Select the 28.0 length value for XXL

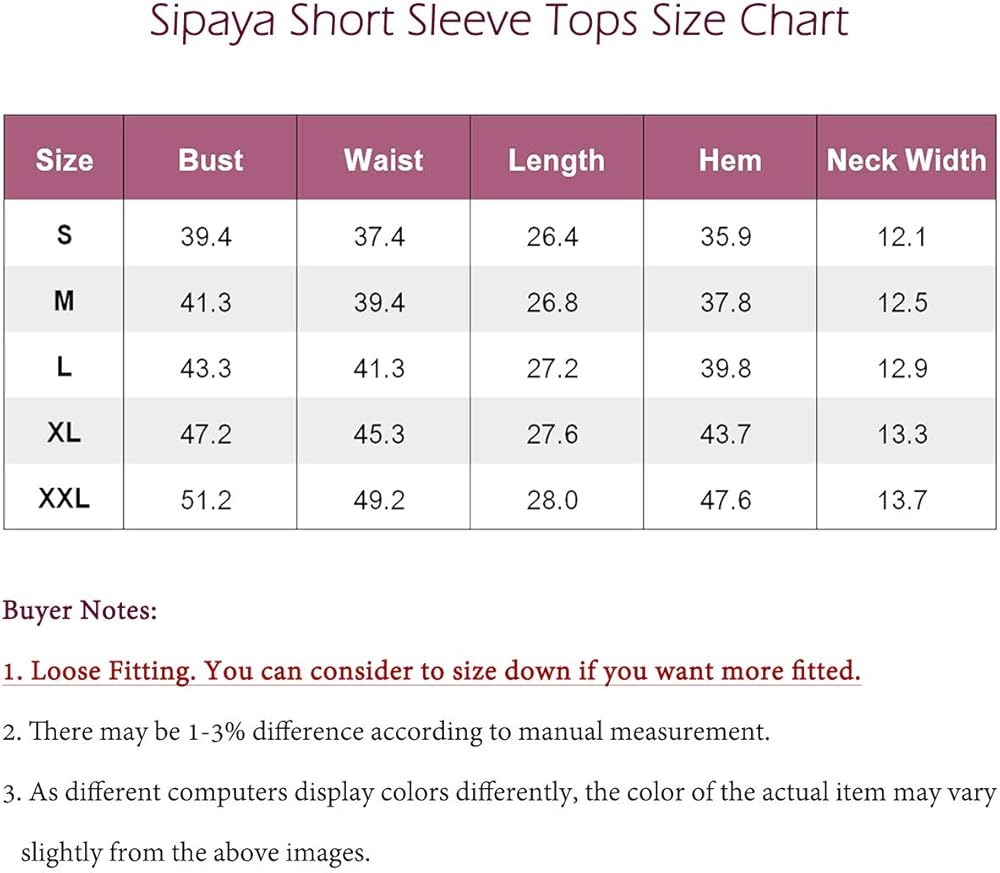pyautogui.click(x=552, y=499)
